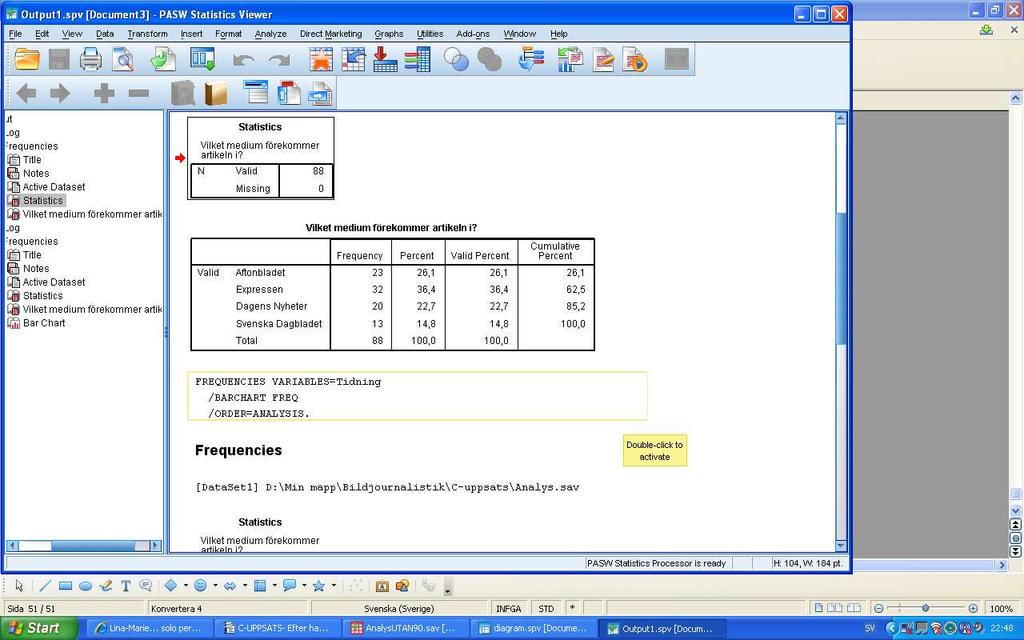Undo the last action
This screenshot has height=640, width=1024.
(244, 60)
